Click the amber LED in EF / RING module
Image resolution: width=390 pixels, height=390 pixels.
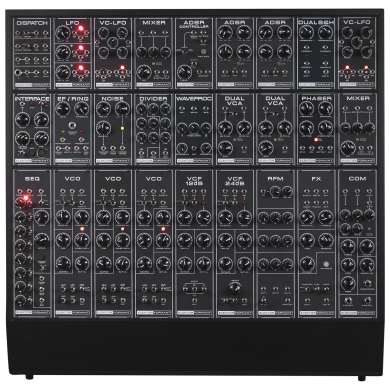pos(63,131)
